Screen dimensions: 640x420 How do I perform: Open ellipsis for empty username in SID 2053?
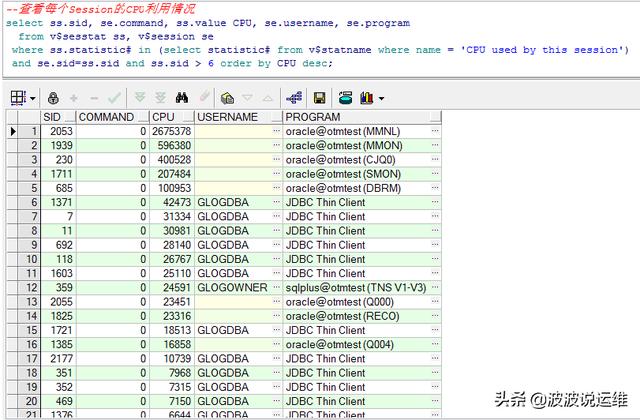click(277, 131)
